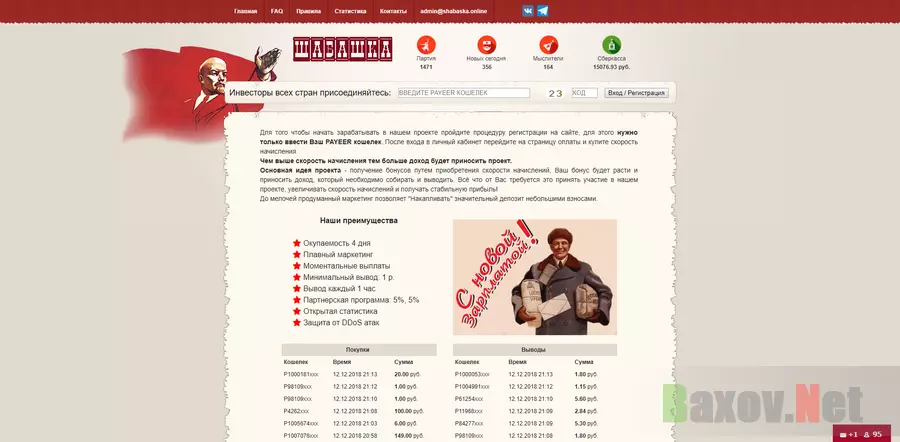
Task: Click the Новых сегодня icon
Action: coord(486,45)
